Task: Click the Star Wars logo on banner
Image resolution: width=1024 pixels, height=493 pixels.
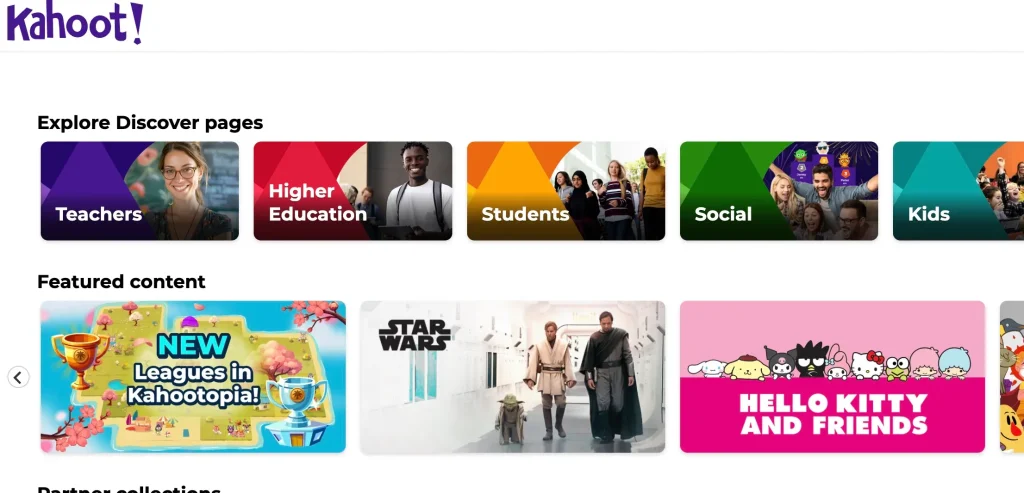Action: pyautogui.click(x=415, y=334)
